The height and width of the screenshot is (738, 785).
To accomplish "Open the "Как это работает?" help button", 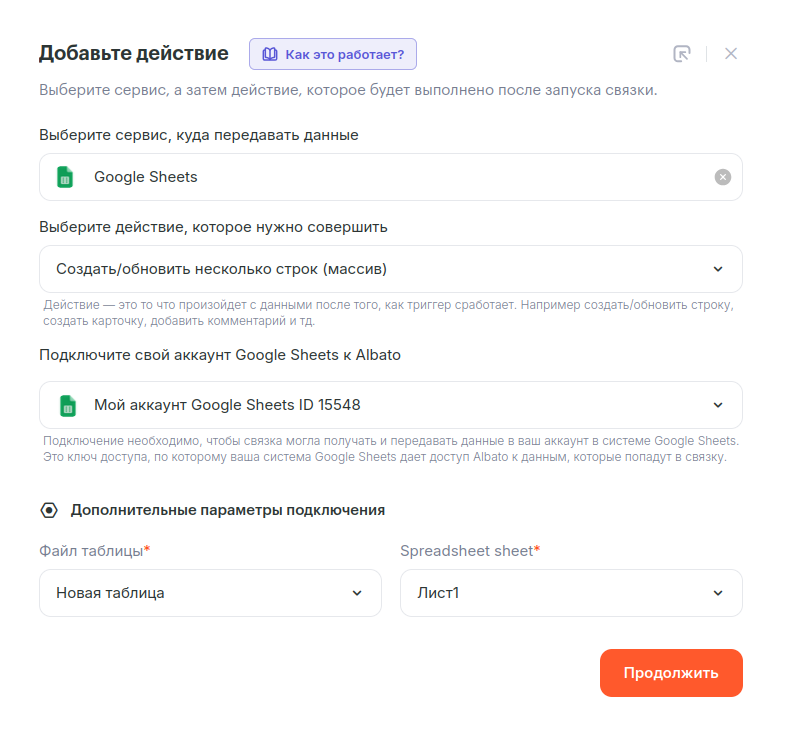I will 333,54.
